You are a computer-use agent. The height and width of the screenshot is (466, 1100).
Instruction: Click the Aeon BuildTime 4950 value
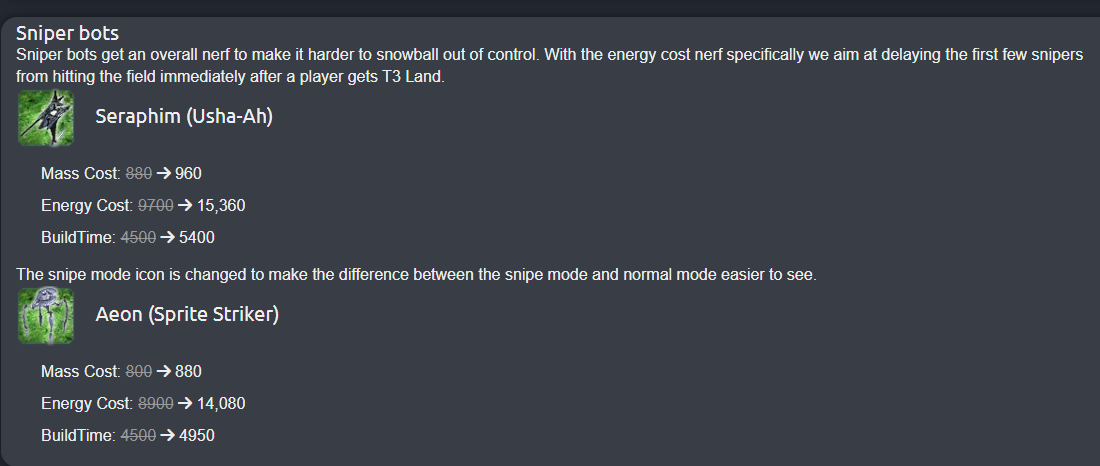click(x=196, y=436)
